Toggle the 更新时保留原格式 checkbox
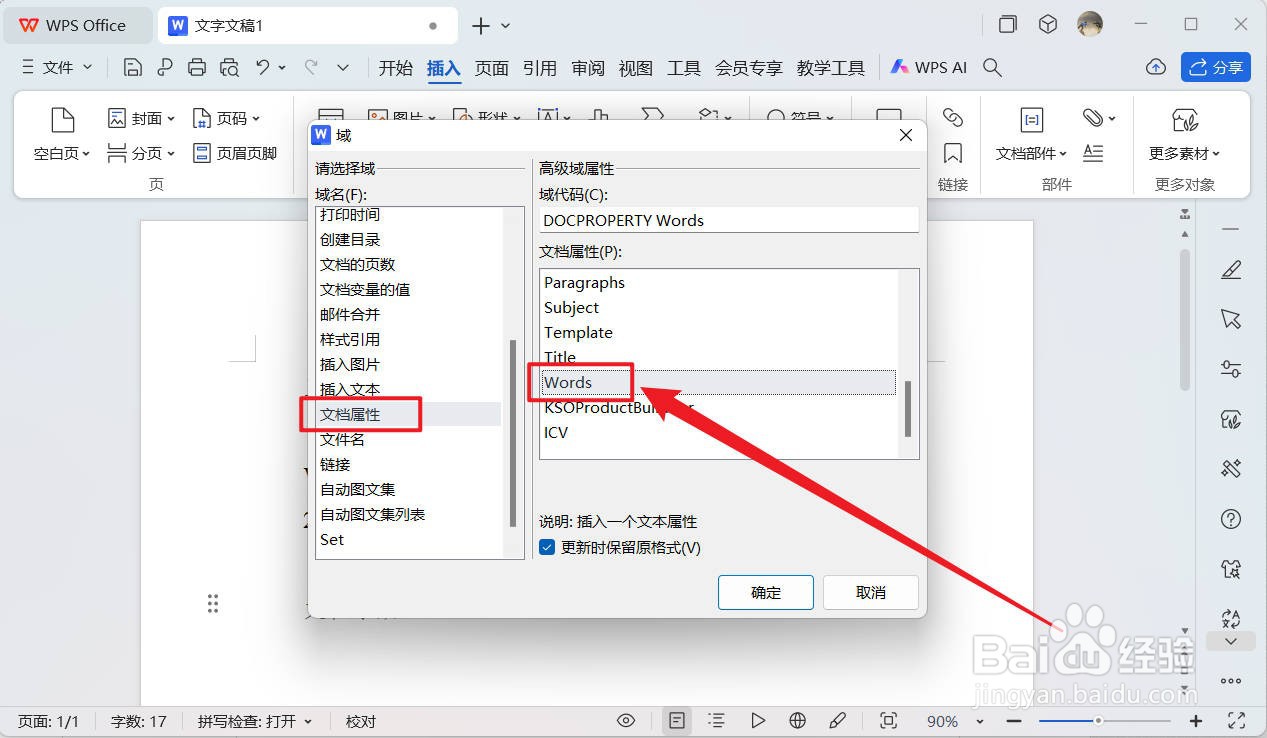1267x738 pixels. pos(546,548)
